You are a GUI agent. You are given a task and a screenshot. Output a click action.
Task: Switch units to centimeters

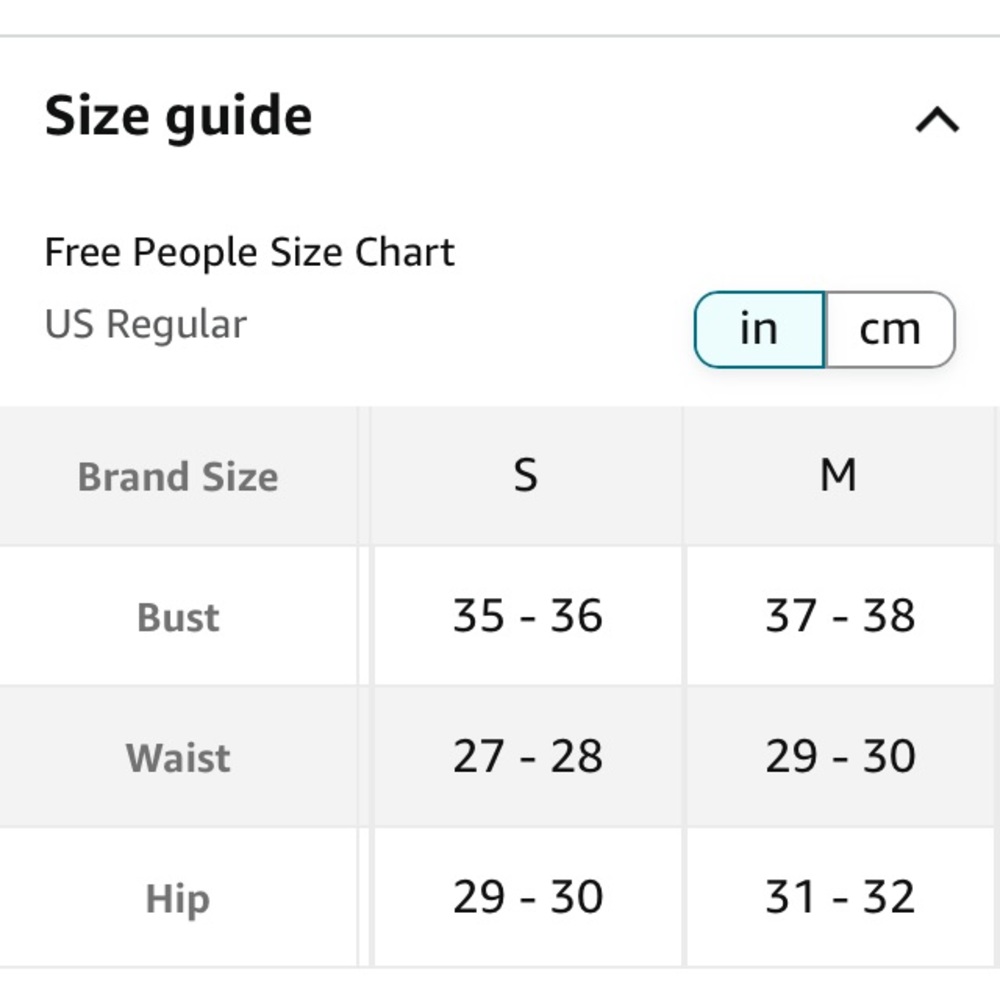point(890,330)
